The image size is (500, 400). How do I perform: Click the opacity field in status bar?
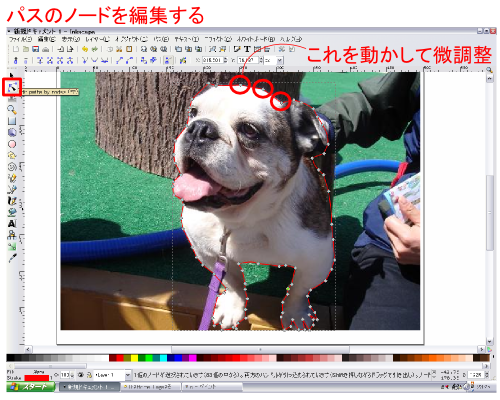[x=65, y=375]
